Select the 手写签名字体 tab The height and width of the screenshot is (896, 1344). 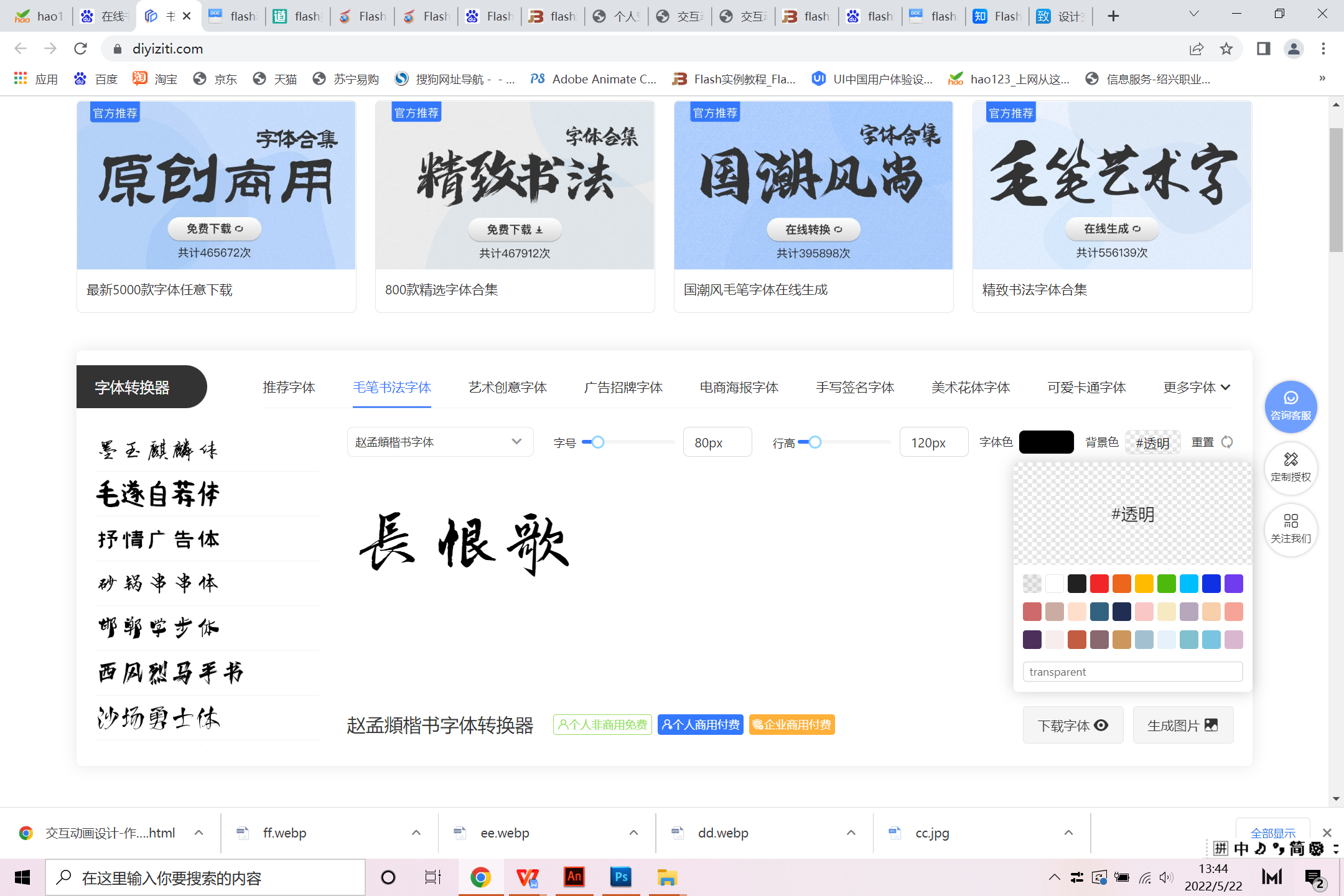coord(855,388)
